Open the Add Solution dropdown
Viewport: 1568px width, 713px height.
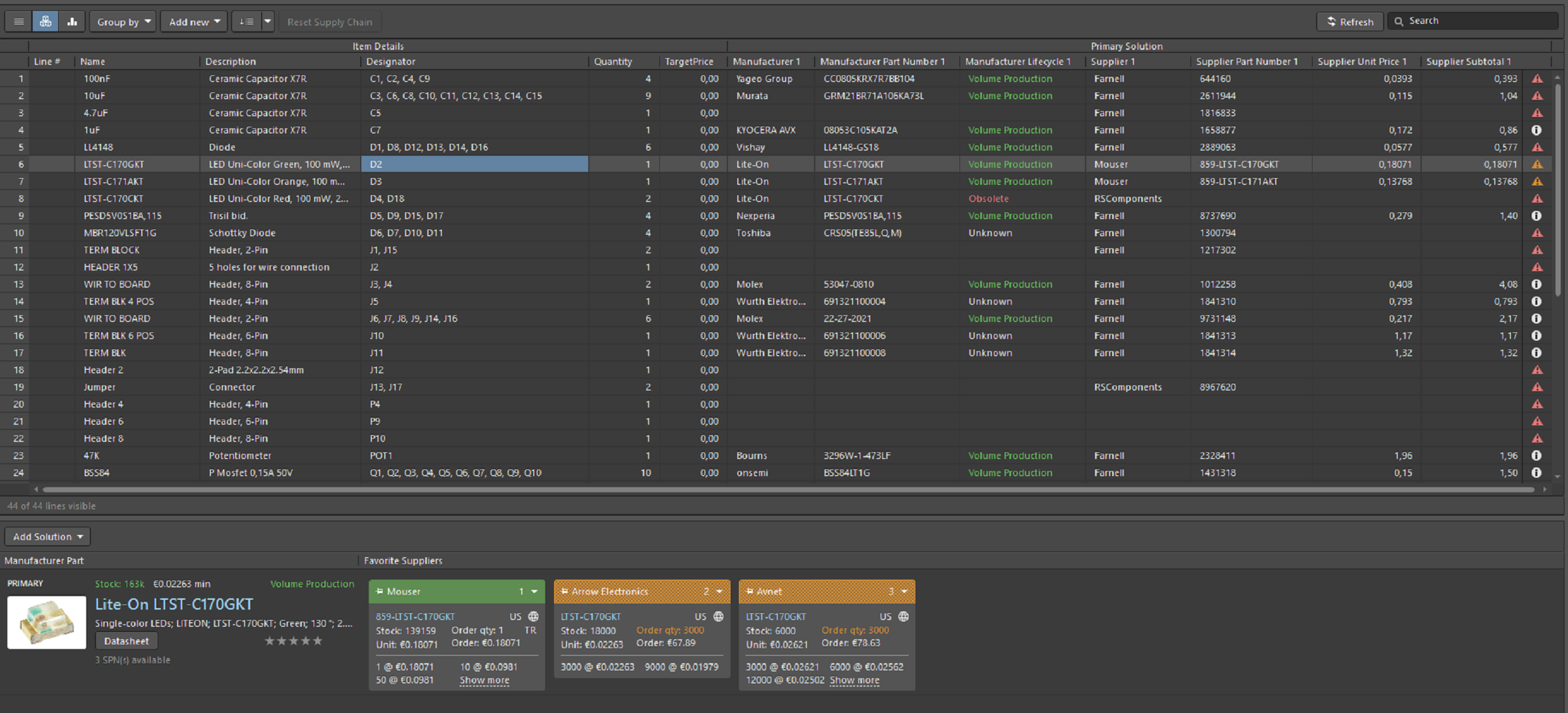coord(47,536)
